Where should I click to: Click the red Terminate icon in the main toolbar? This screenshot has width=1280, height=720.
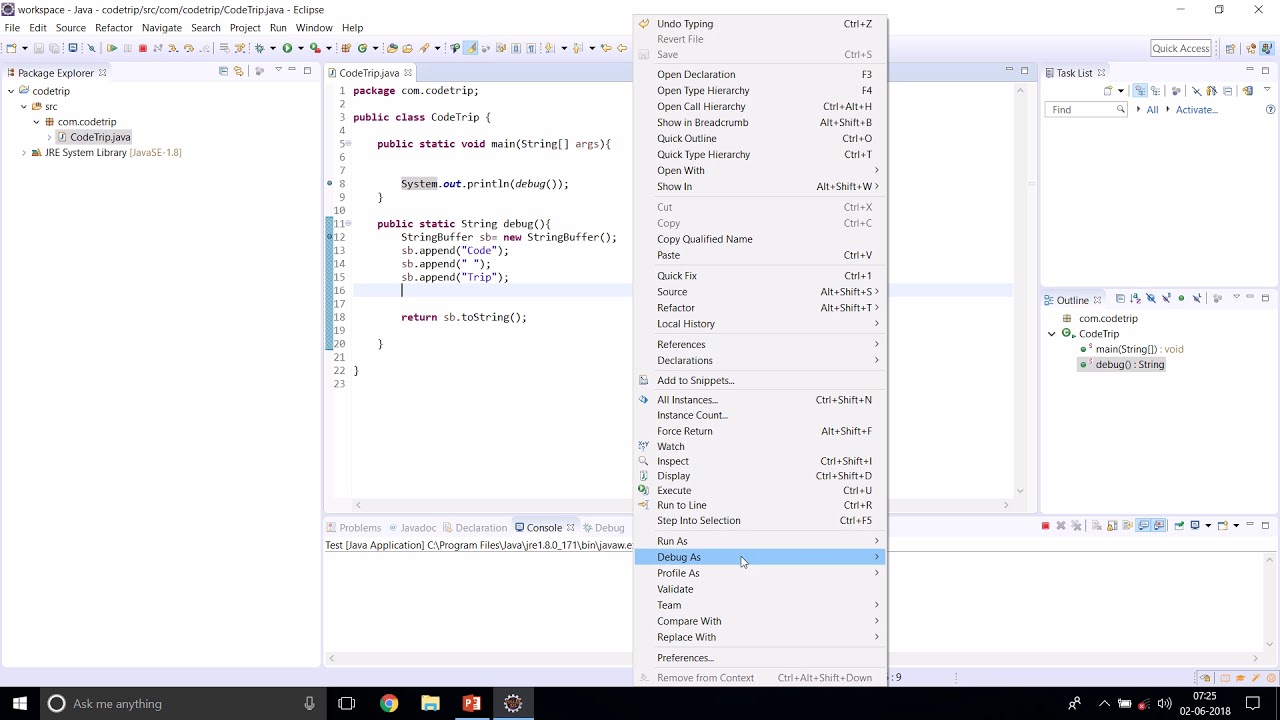pyautogui.click(x=143, y=48)
